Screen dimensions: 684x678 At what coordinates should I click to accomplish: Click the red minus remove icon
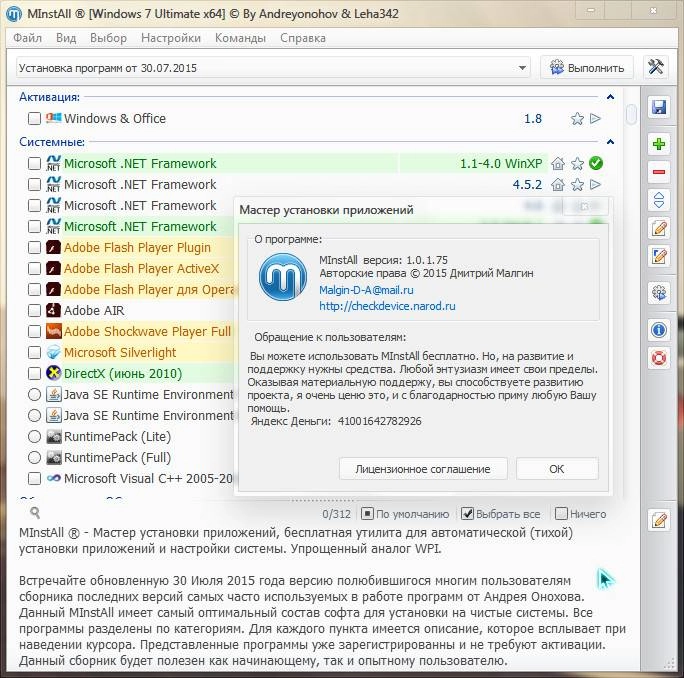coord(659,172)
